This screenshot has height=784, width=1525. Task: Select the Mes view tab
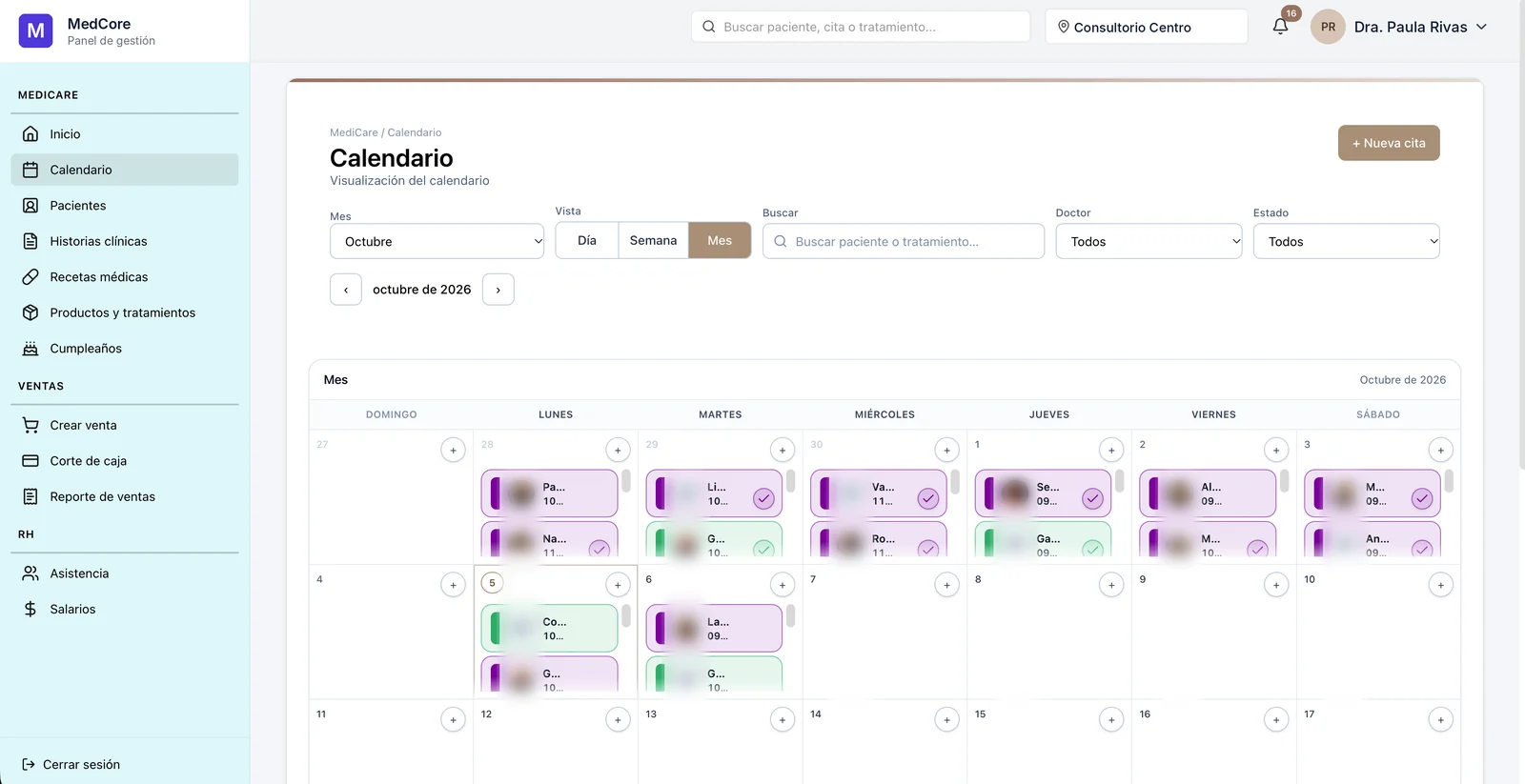point(720,240)
